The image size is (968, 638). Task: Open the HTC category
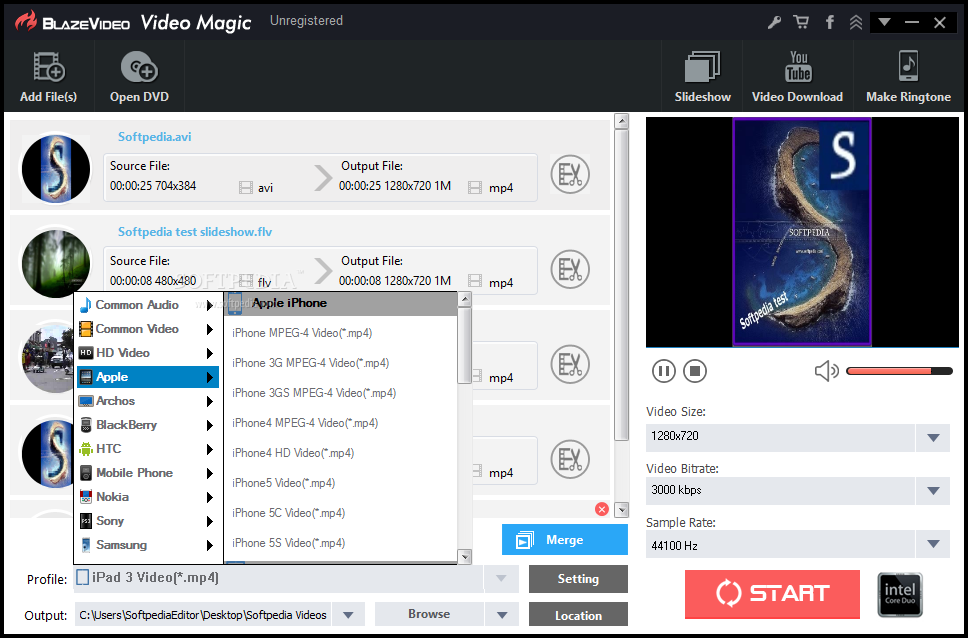[147, 449]
